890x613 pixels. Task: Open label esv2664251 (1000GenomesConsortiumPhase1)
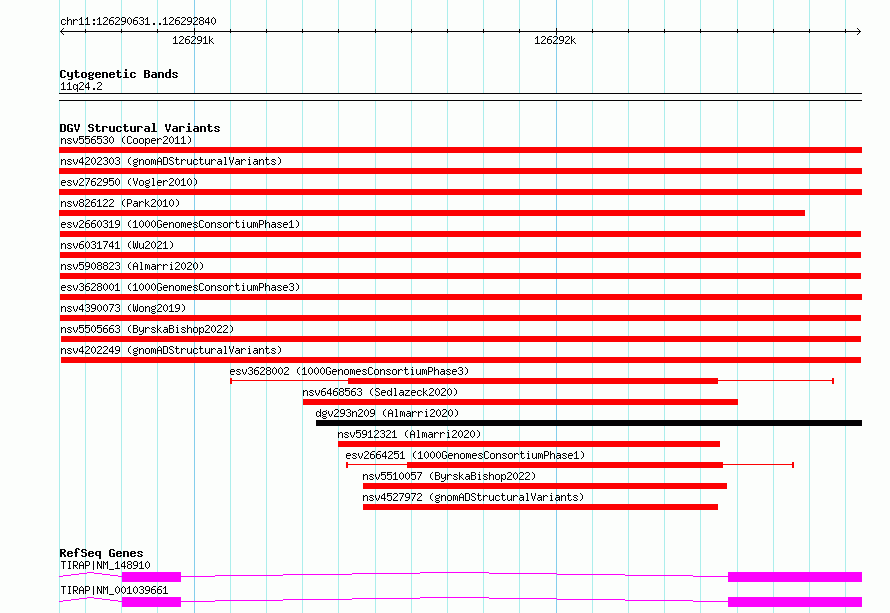465,455
